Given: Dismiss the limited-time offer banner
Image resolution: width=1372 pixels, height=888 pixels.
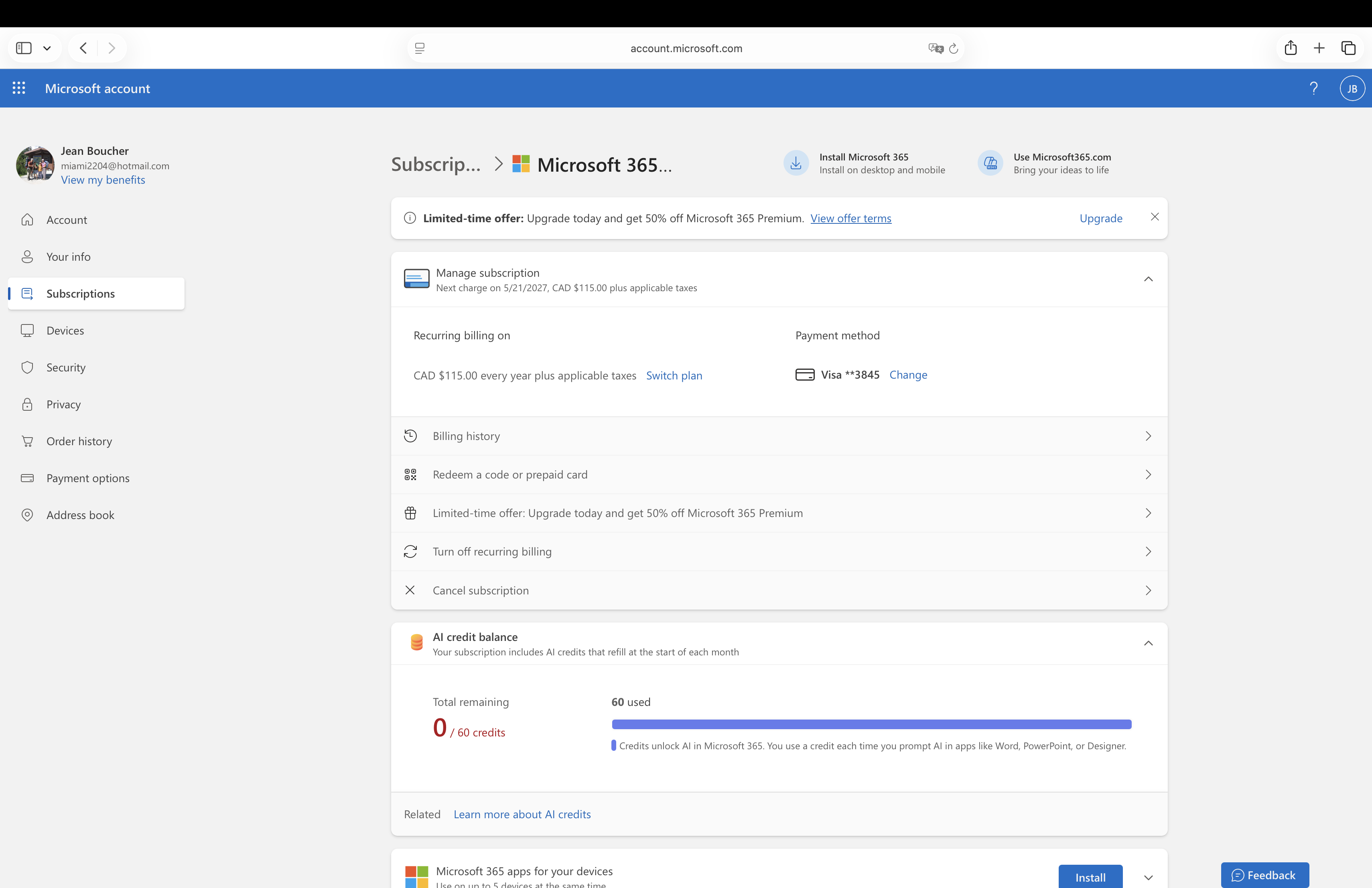Looking at the screenshot, I should pos(1155,217).
